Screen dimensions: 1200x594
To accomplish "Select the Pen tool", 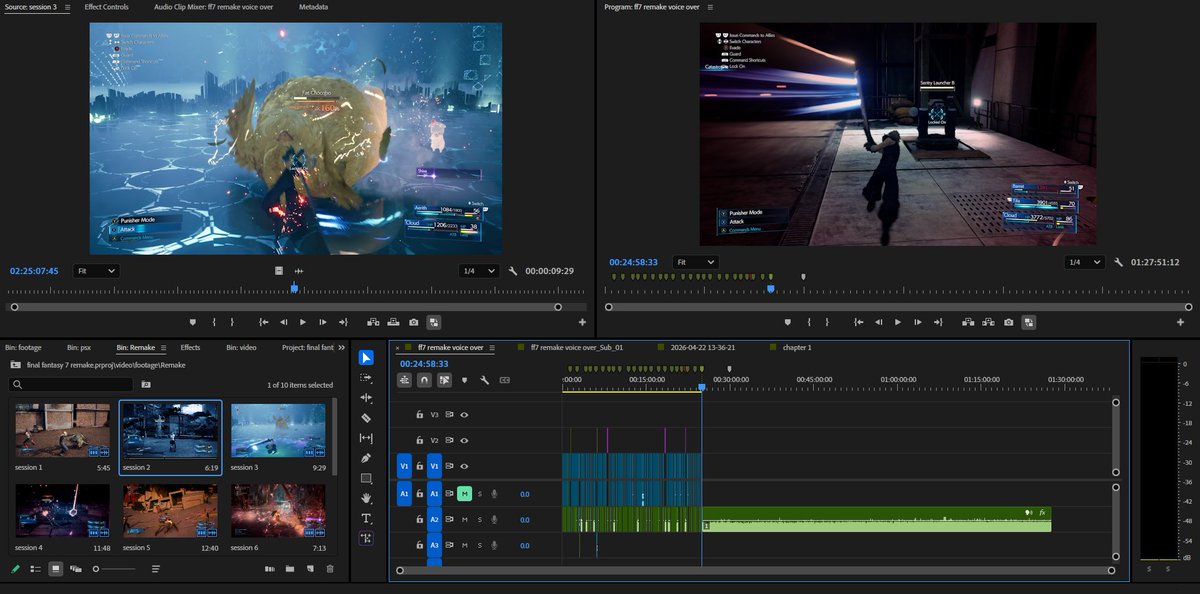I will [x=366, y=458].
